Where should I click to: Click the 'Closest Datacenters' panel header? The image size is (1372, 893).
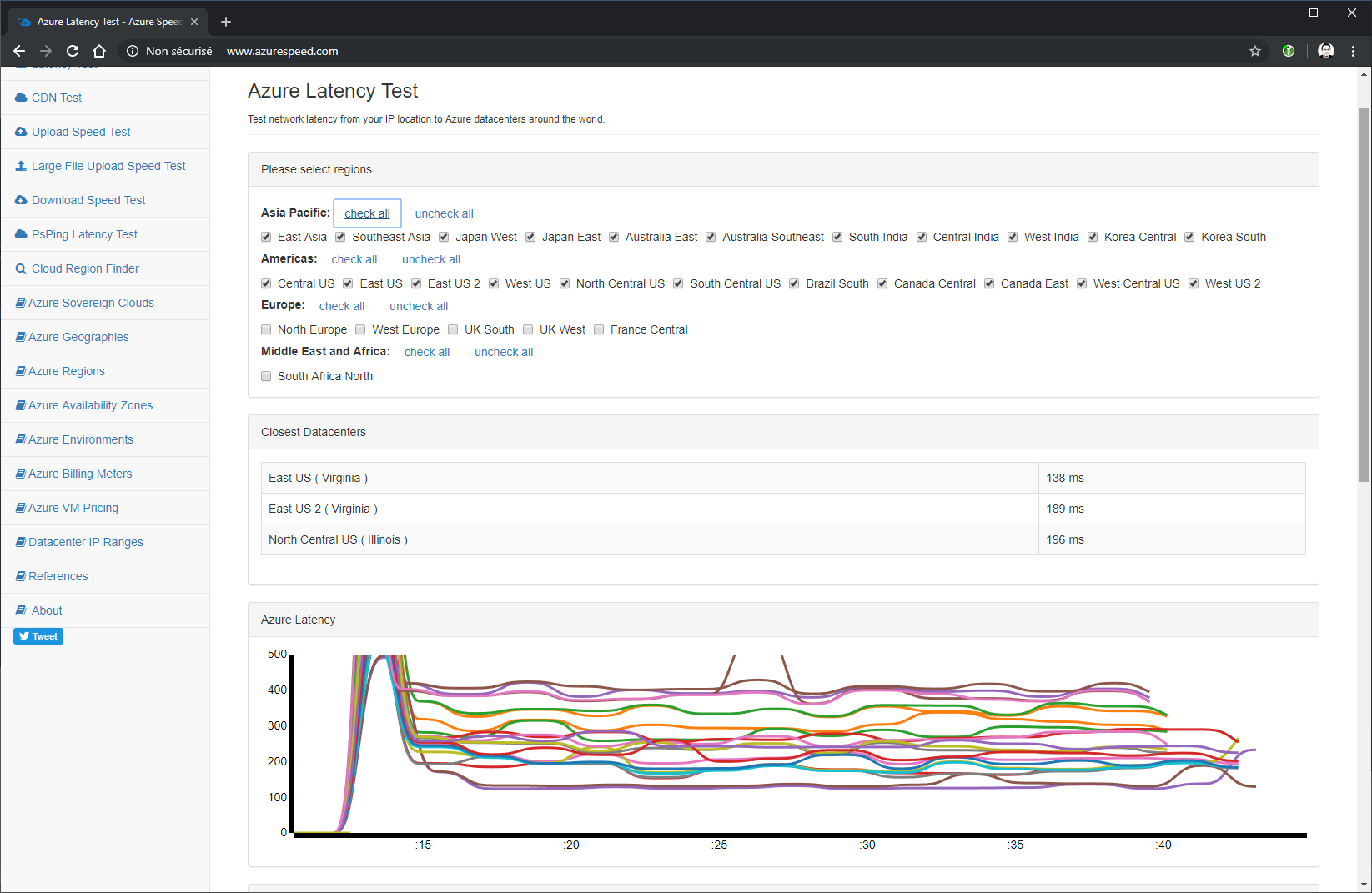click(783, 432)
